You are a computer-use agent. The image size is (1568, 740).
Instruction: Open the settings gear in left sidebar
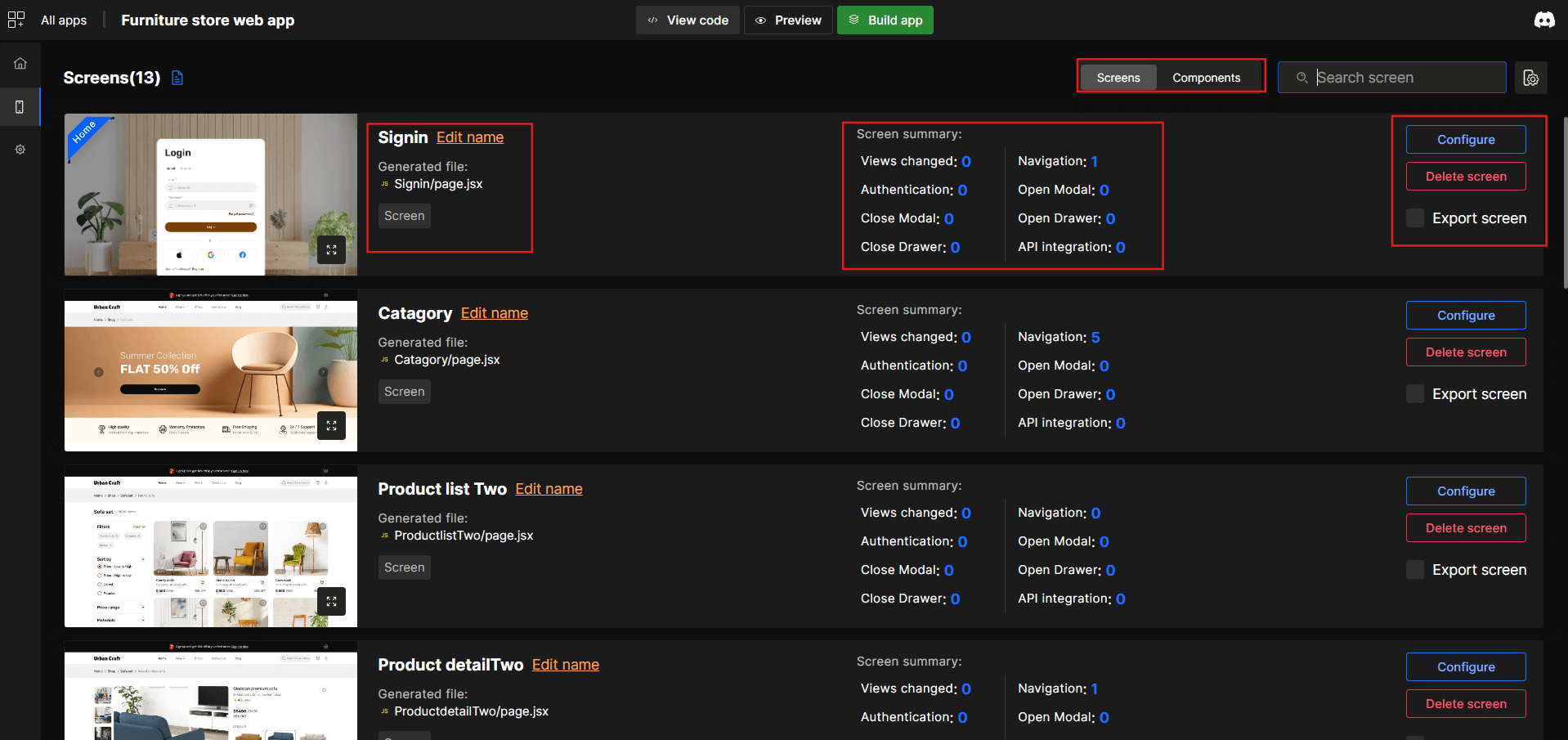point(20,150)
